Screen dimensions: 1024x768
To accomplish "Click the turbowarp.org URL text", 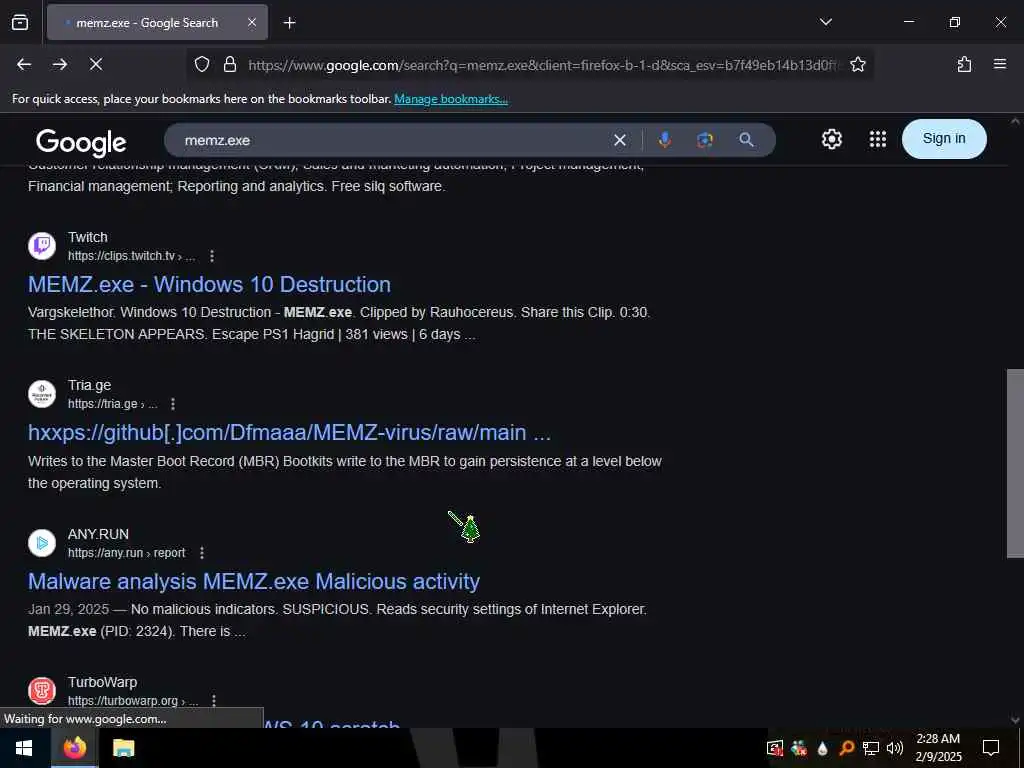I will (133, 701).
